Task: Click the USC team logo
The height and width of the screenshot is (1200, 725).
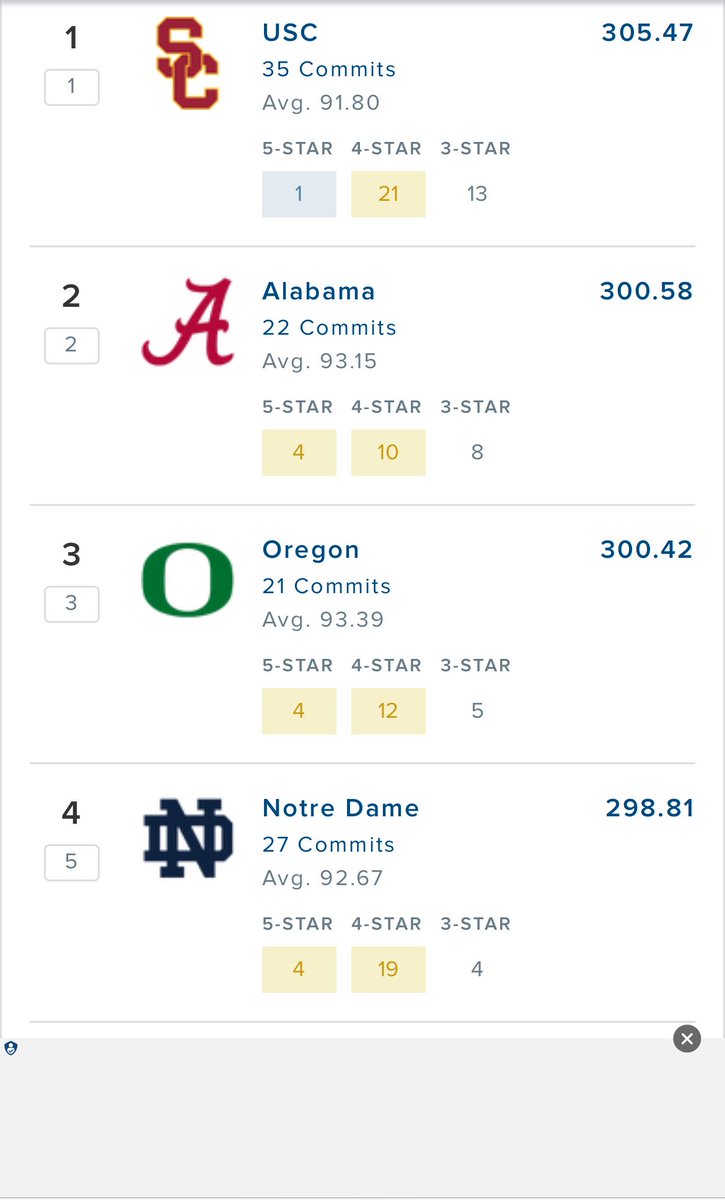Action: (187, 64)
